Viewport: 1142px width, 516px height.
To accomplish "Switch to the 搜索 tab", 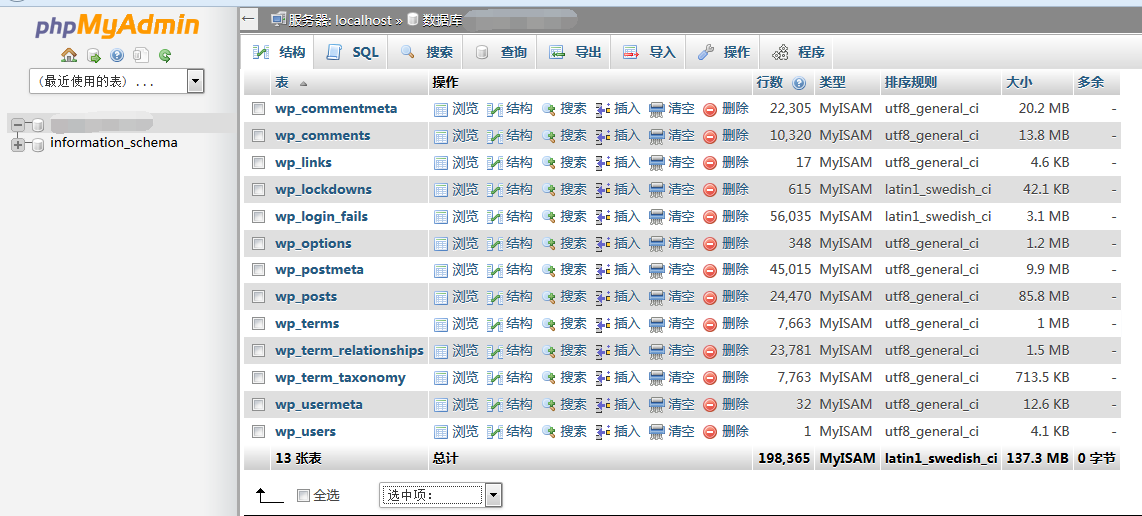I will coord(427,52).
